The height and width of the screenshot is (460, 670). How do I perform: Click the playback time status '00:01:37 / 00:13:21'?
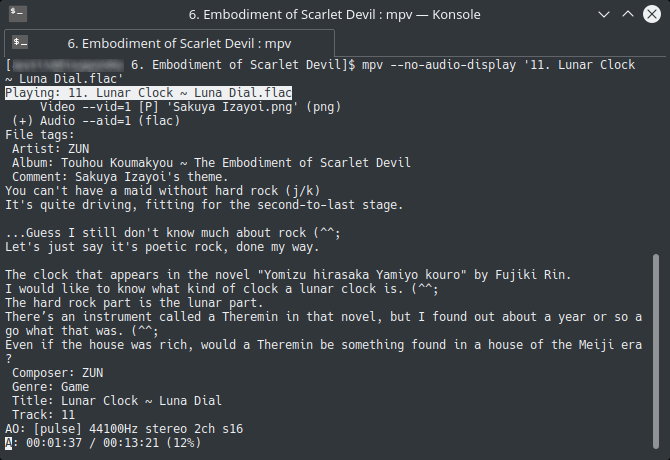92,443
